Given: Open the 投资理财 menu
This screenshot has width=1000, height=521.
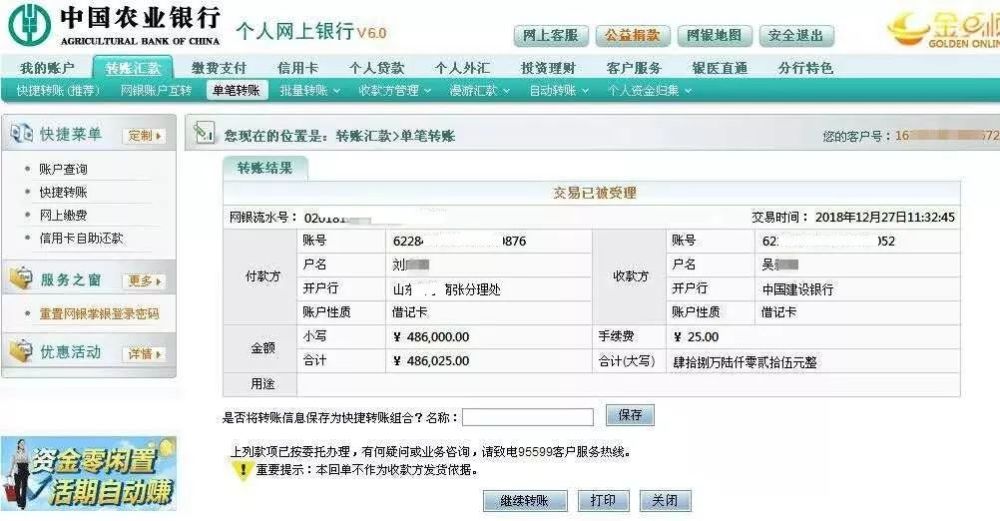Looking at the screenshot, I should click(548, 68).
